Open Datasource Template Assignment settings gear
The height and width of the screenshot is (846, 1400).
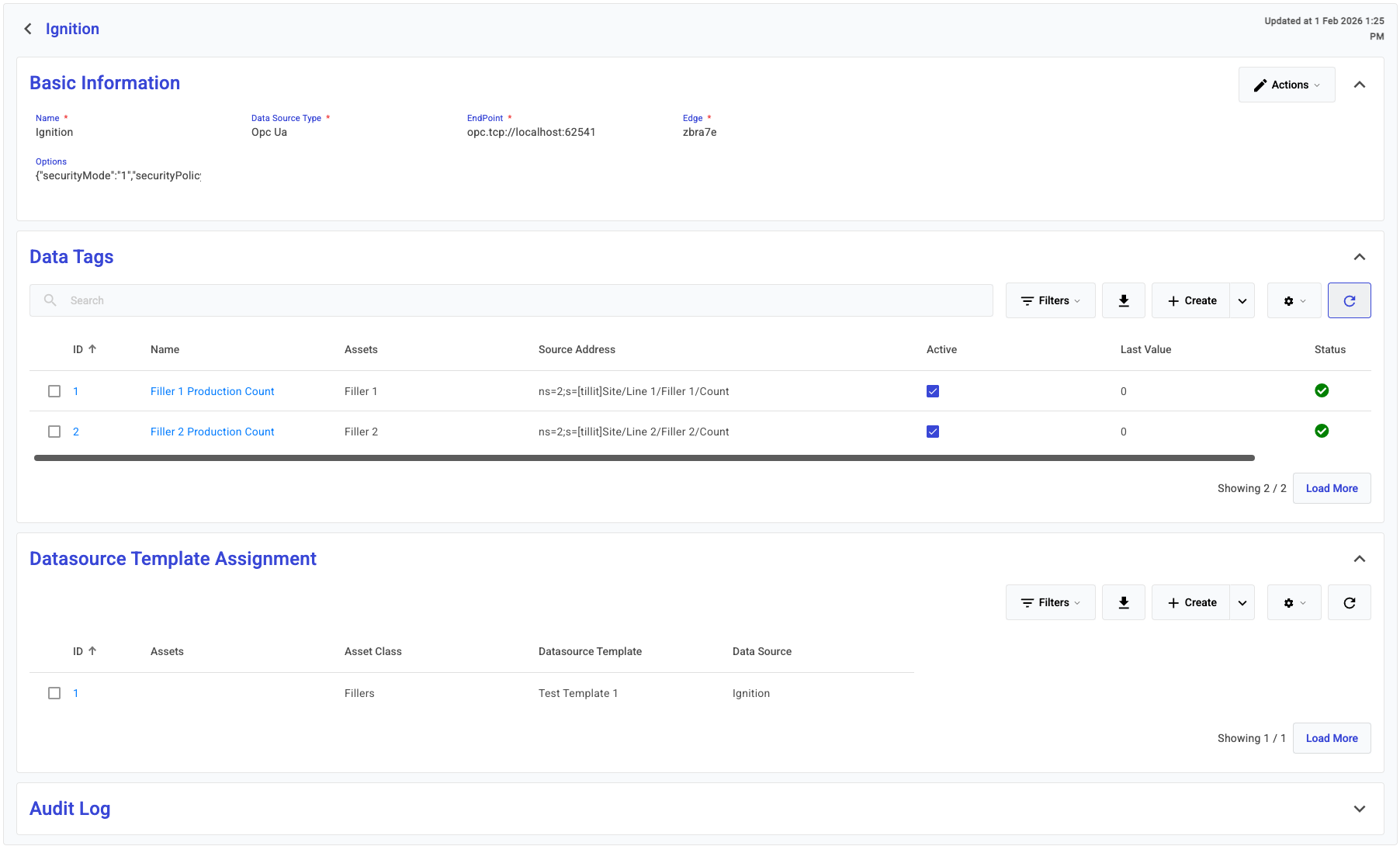click(1293, 603)
